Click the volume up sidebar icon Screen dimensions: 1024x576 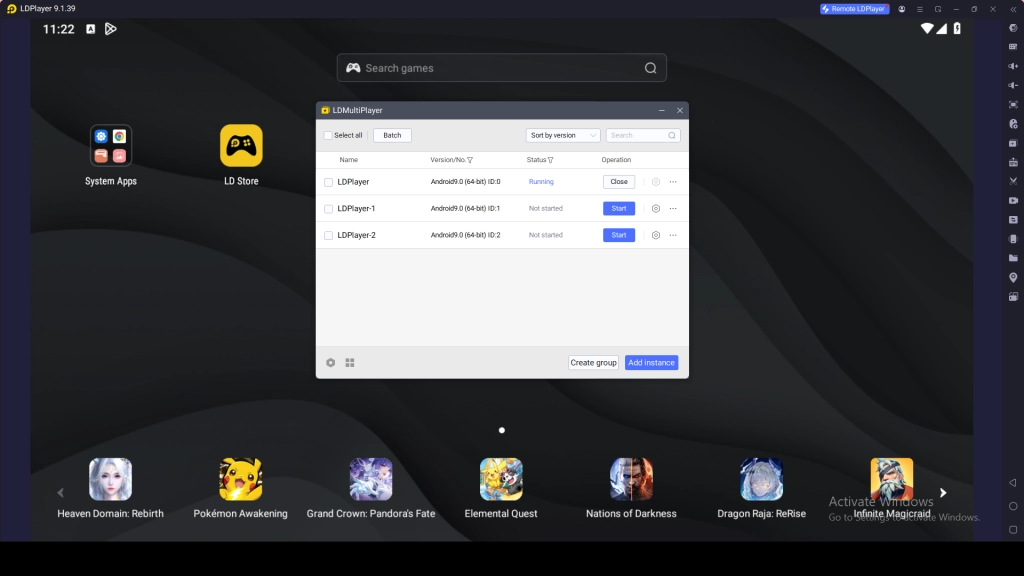tap(1013, 66)
